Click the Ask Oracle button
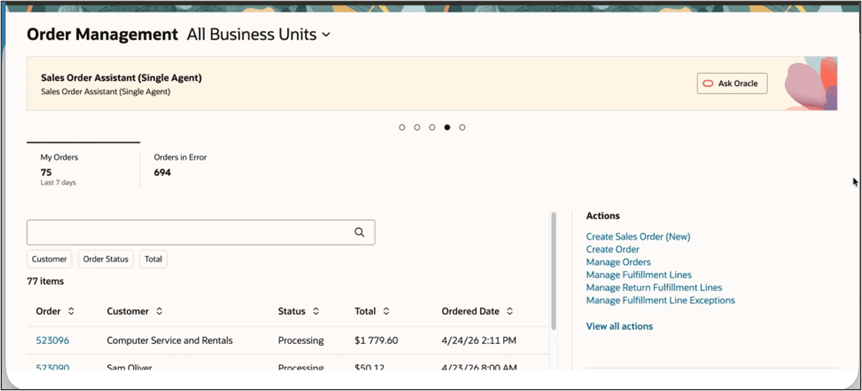The image size is (862, 391). coord(732,84)
